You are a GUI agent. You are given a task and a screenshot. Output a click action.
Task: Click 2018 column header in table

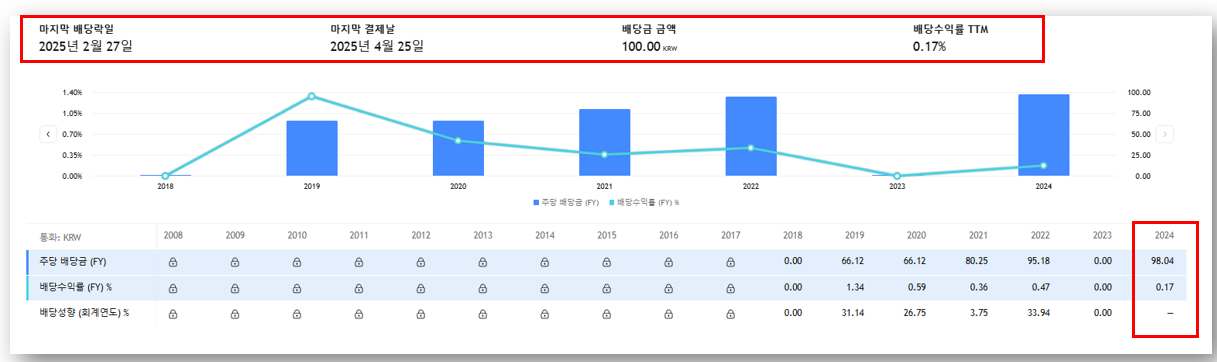pyautogui.click(x=792, y=236)
